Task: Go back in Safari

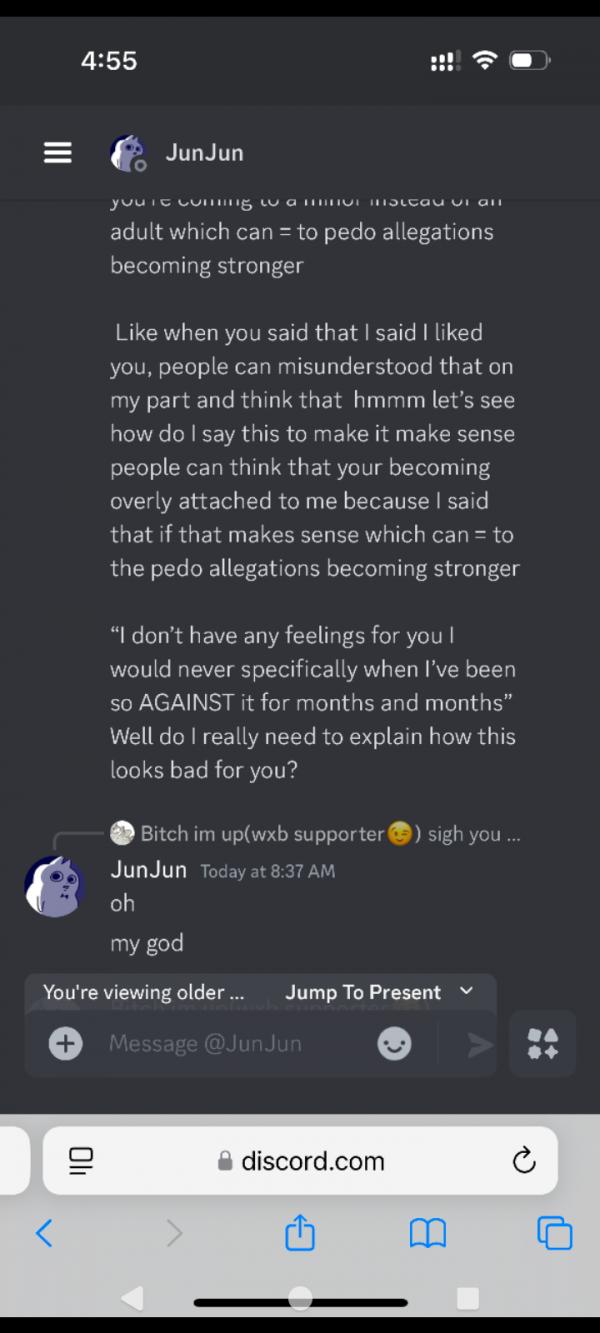Action: 44,1233
